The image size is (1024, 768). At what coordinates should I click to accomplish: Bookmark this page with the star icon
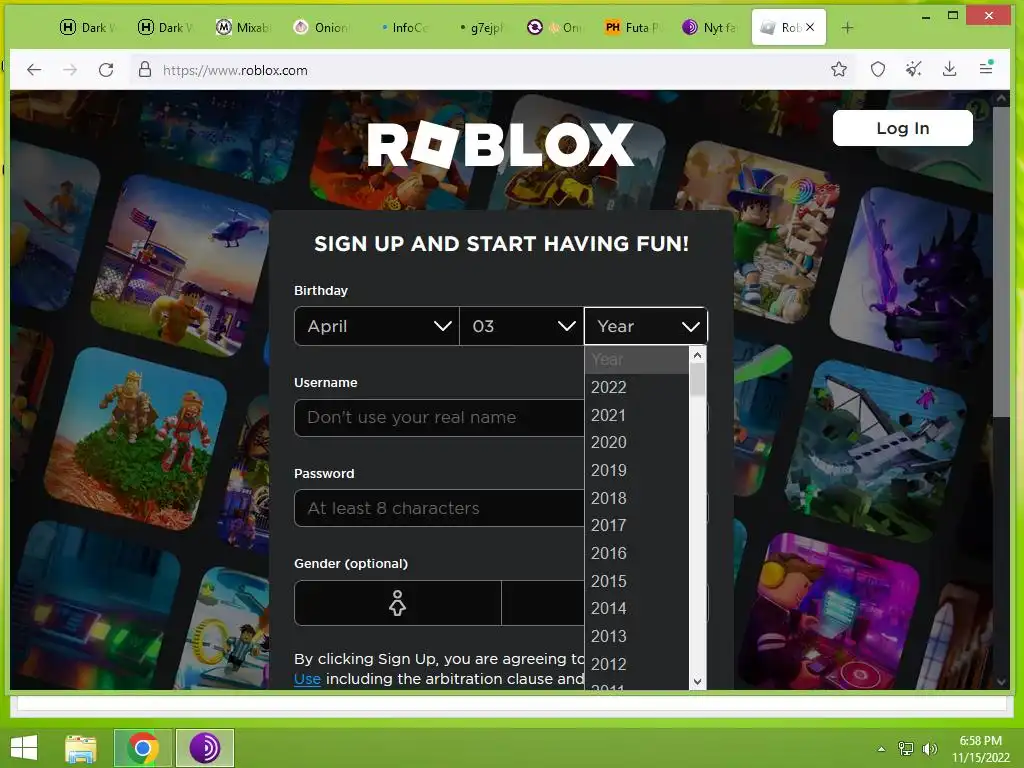point(839,69)
